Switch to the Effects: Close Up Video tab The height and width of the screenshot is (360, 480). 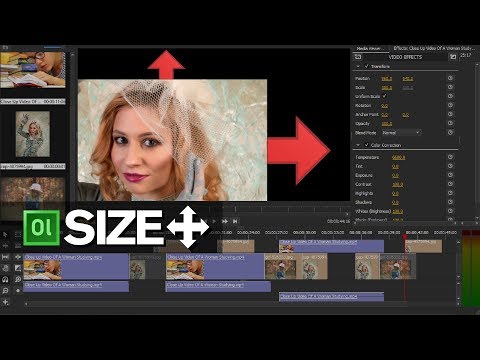[434, 48]
